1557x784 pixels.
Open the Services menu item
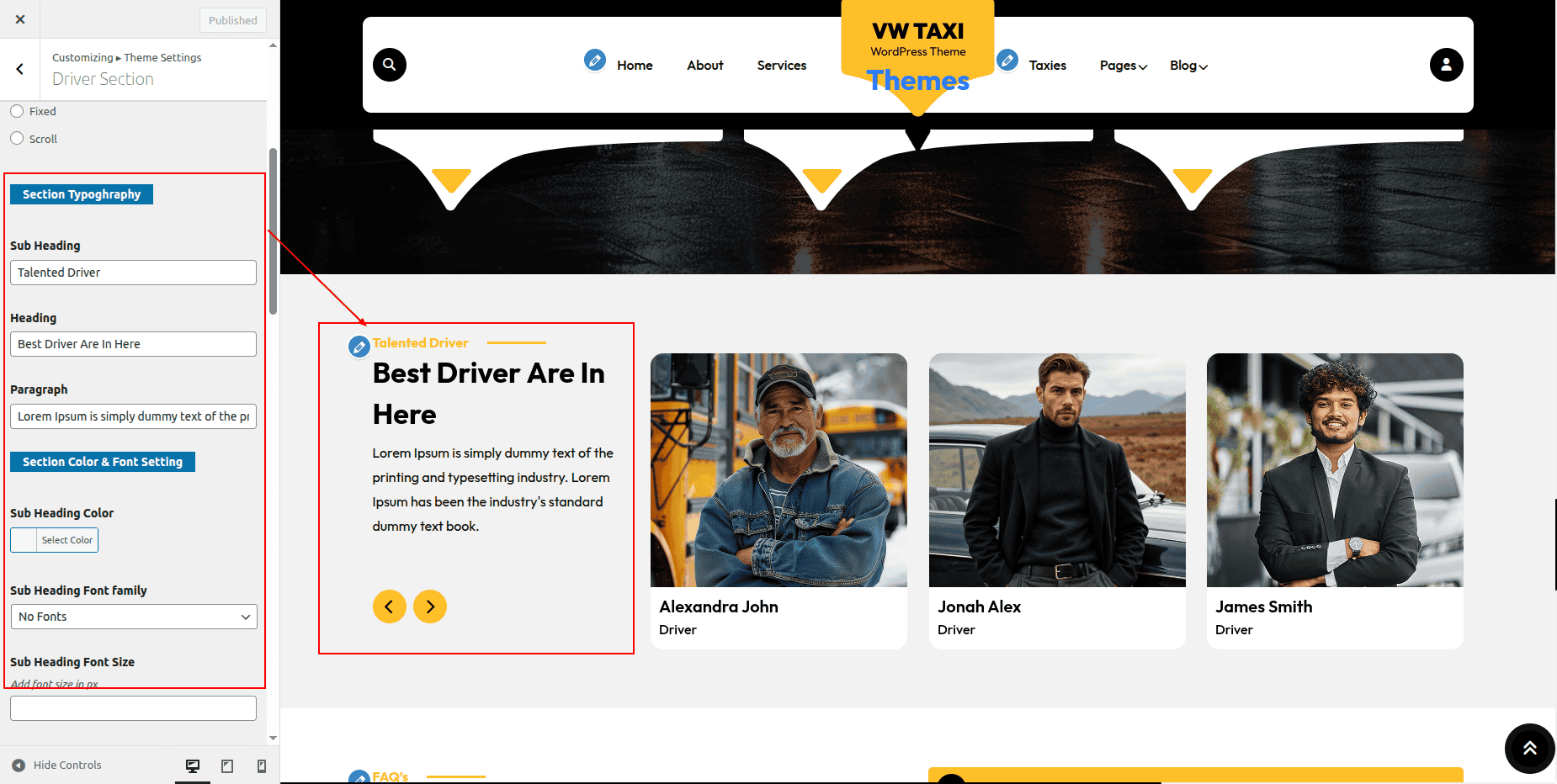click(x=781, y=66)
